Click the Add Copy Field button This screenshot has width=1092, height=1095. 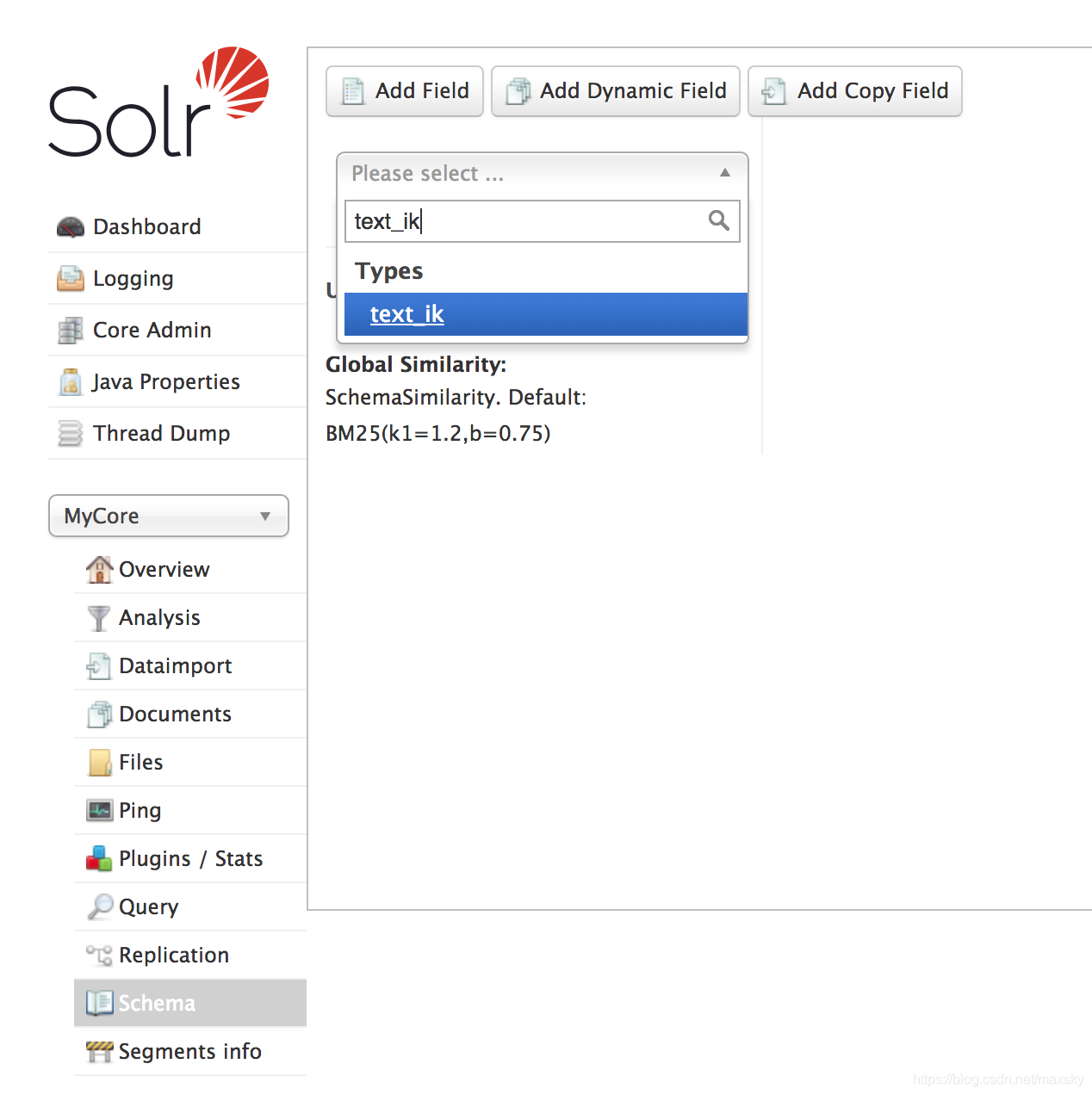point(855,91)
